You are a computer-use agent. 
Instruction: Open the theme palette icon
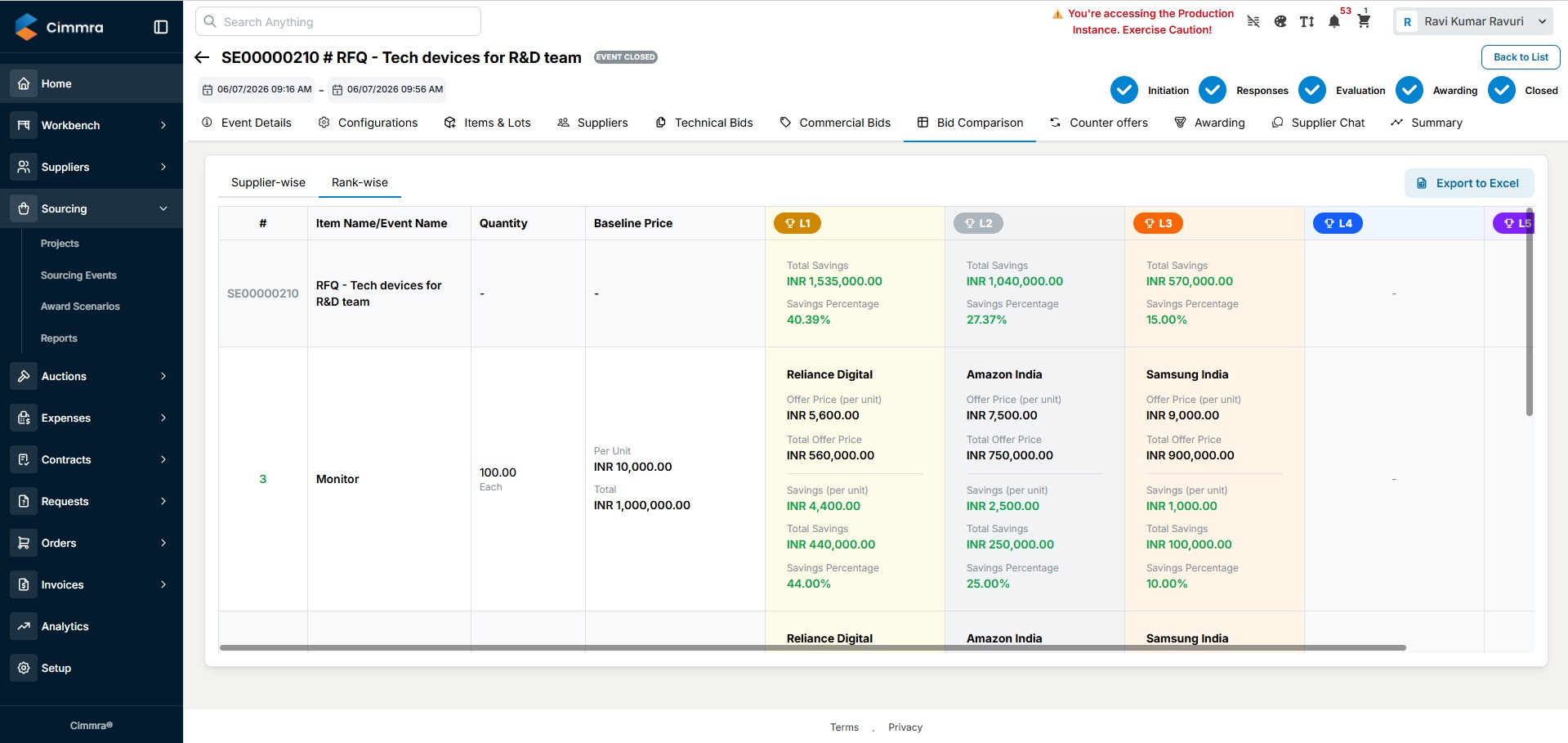click(1280, 21)
